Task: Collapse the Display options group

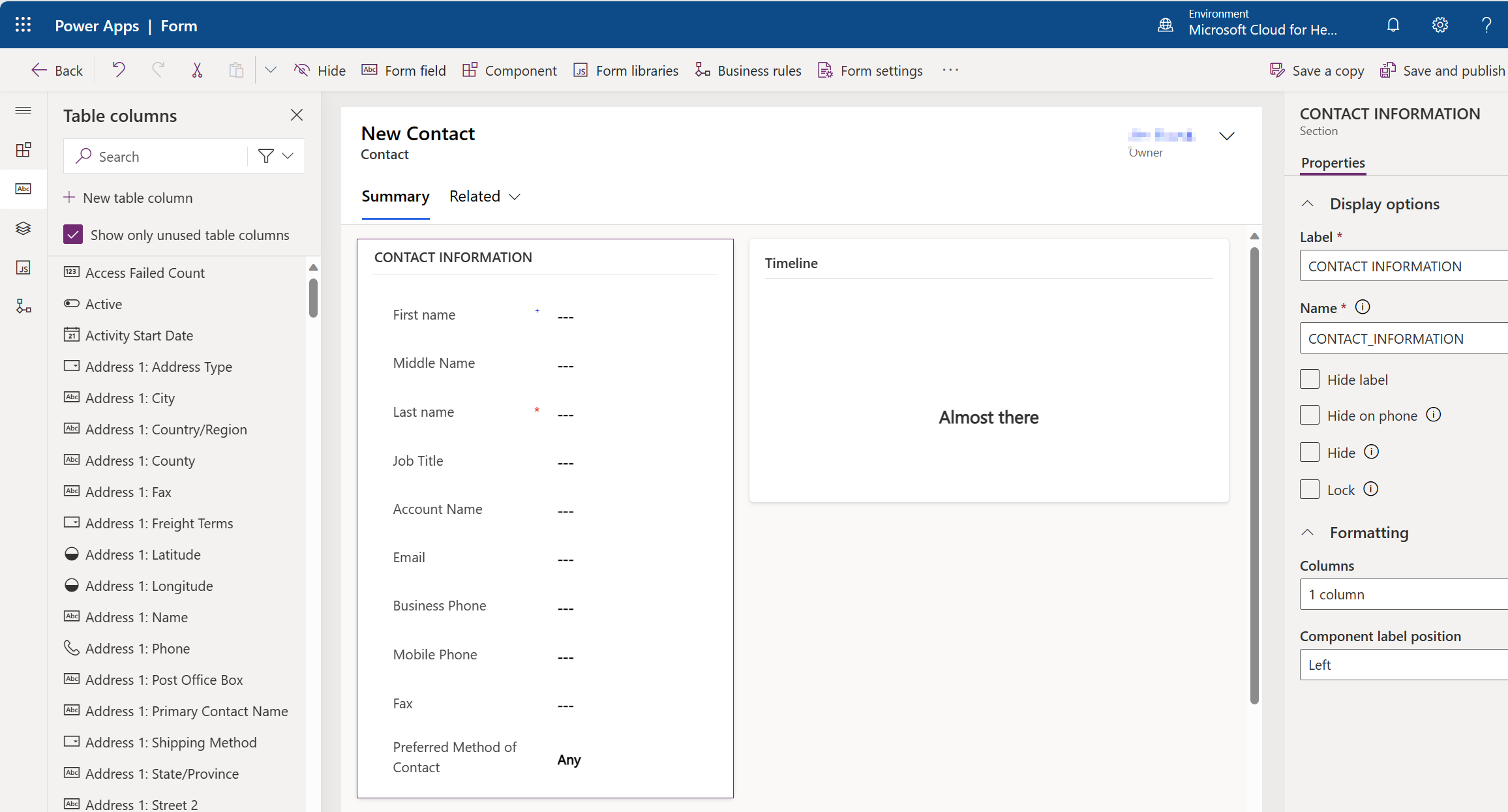Action: 1308,203
